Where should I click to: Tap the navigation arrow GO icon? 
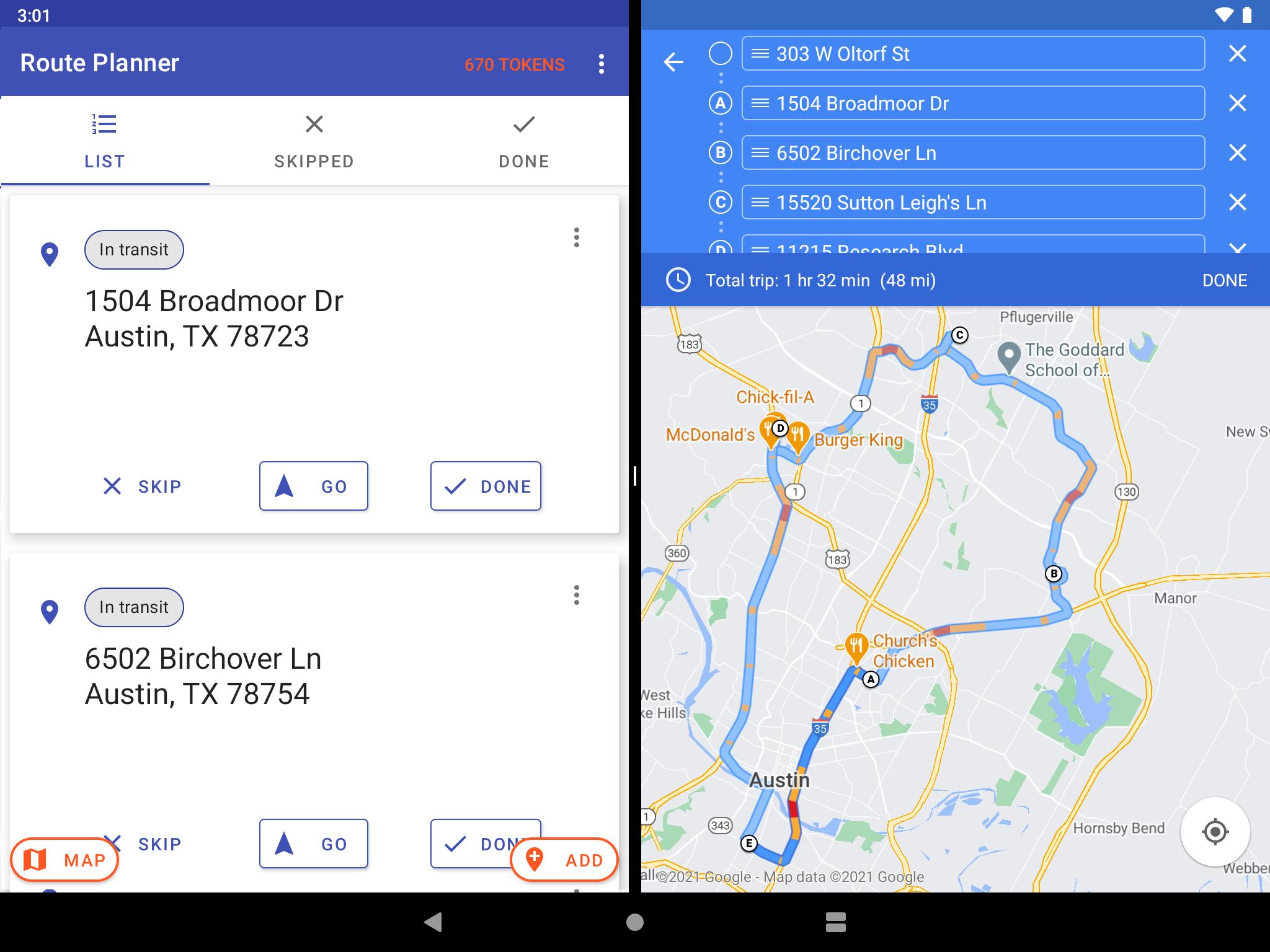(x=312, y=486)
